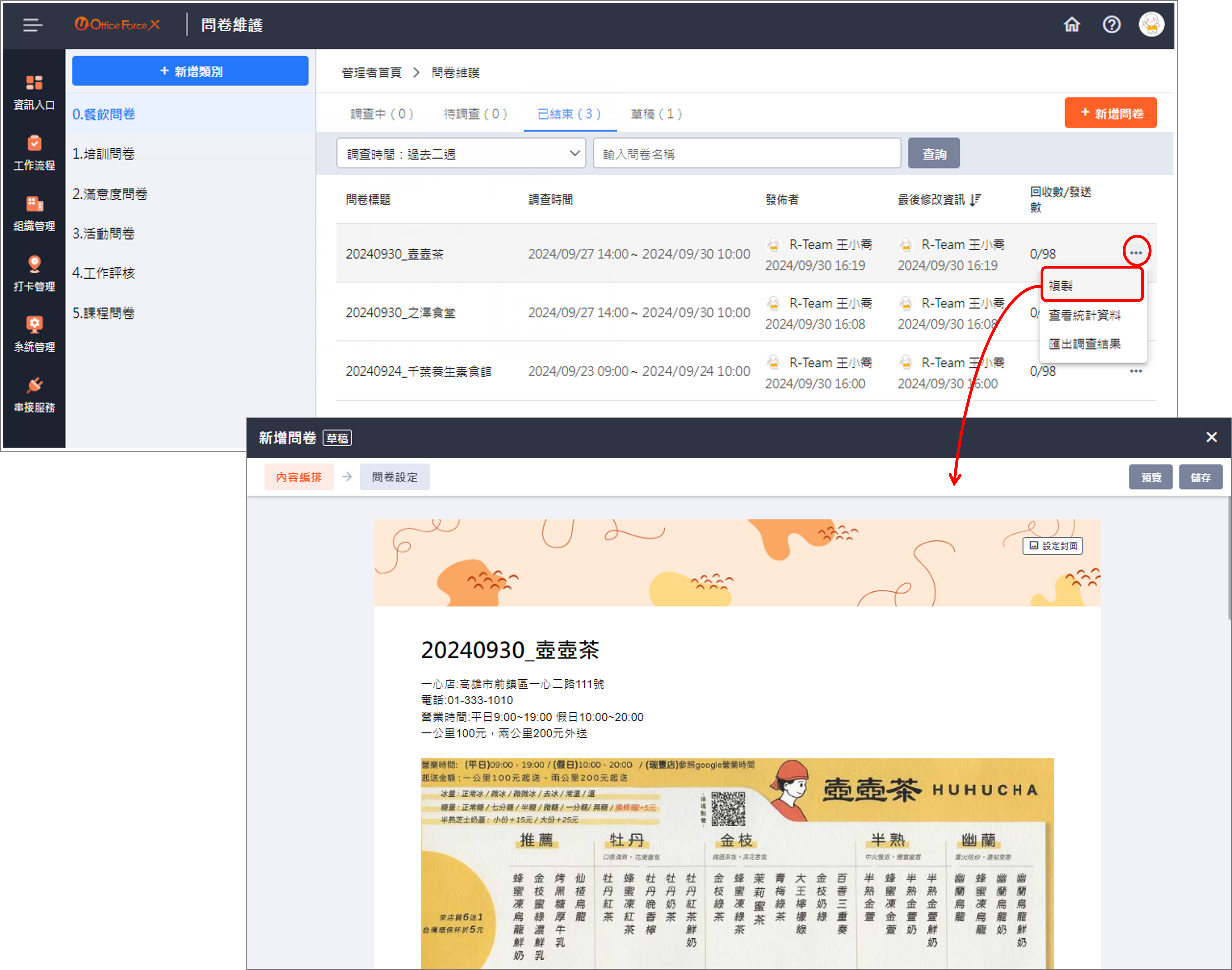This screenshot has height=970, width=1232.
Task: Sort by 最後修改資訊 sort icon
Action: 975,199
